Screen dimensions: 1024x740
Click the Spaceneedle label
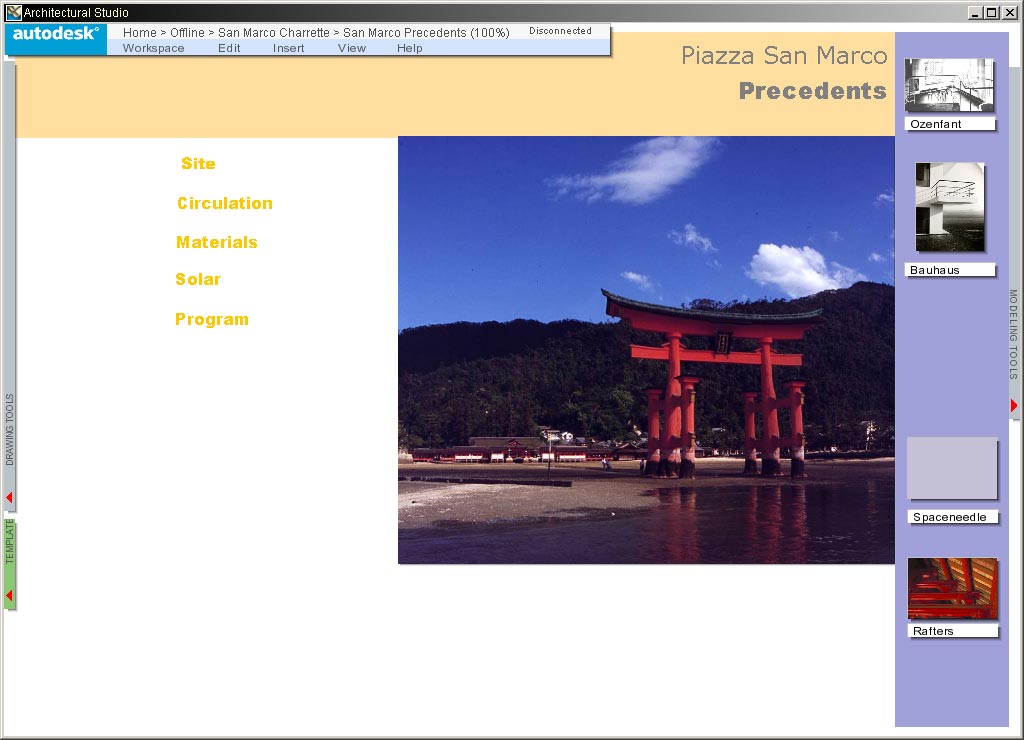pos(953,517)
